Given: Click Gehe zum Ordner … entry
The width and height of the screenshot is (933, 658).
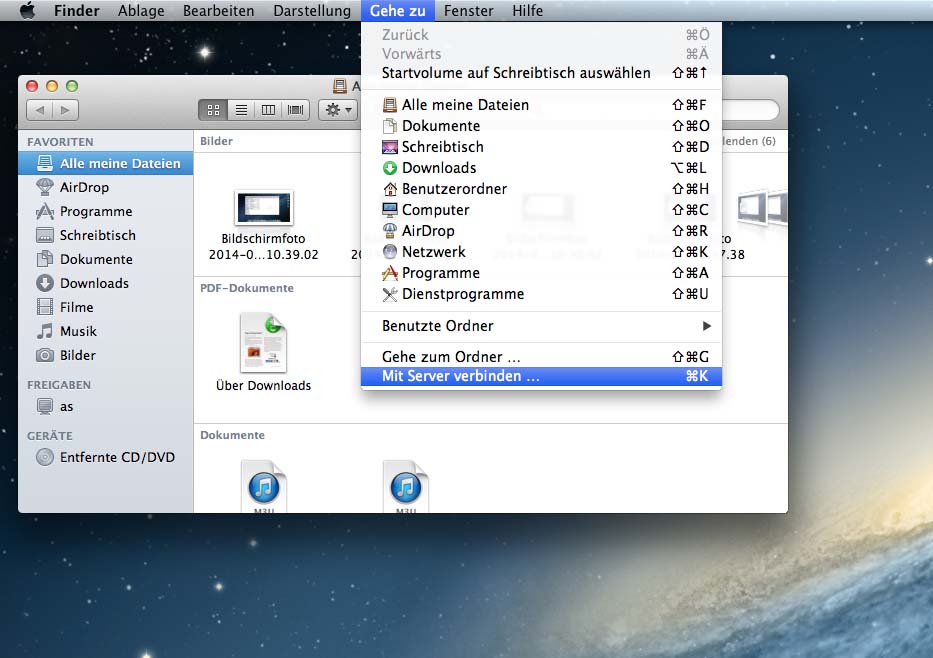Looking at the screenshot, I should [x=451, y=357].
